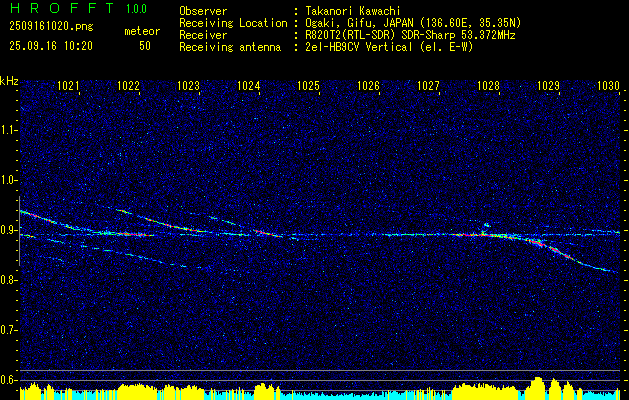Click the version number 1.0.0
Viewport: 629px width, 400px height.
click(136, 9)
